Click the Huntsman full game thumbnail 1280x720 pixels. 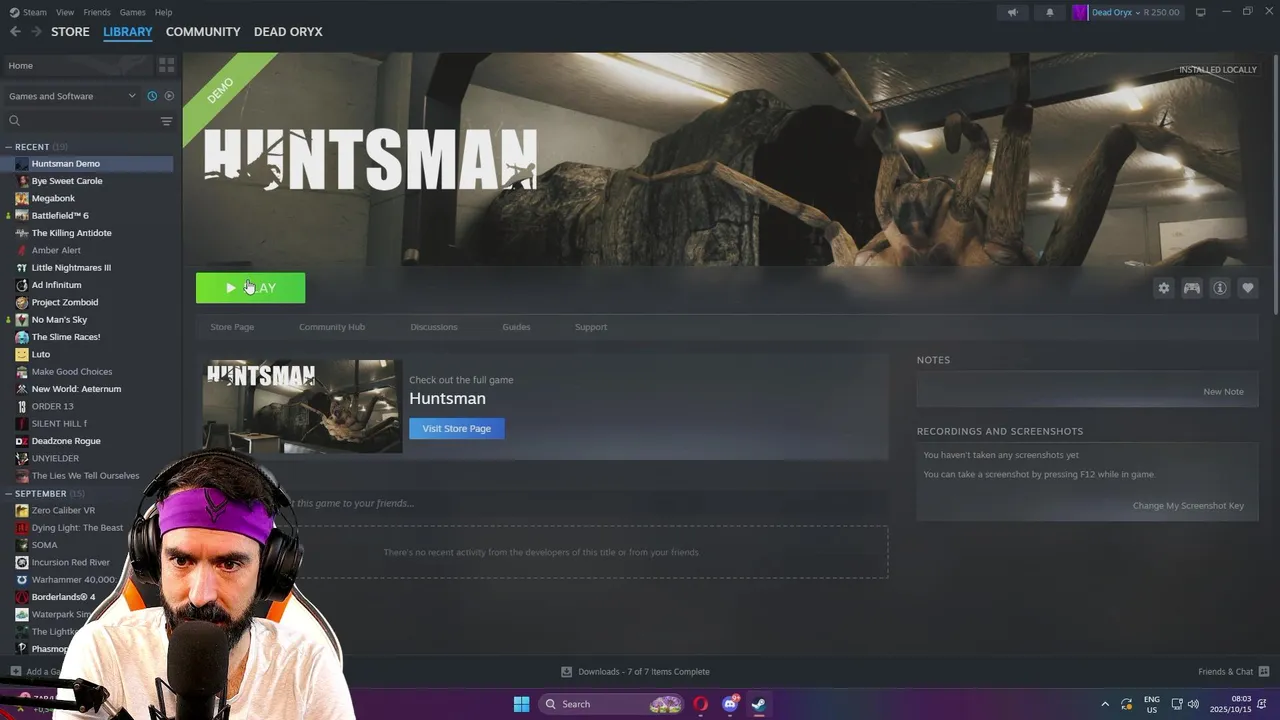coord(302,407)
